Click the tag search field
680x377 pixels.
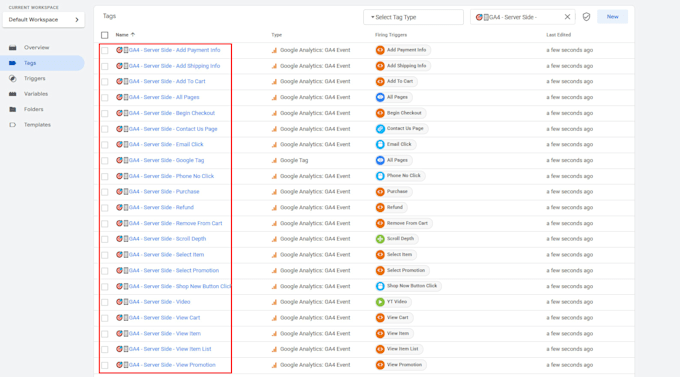523,17
